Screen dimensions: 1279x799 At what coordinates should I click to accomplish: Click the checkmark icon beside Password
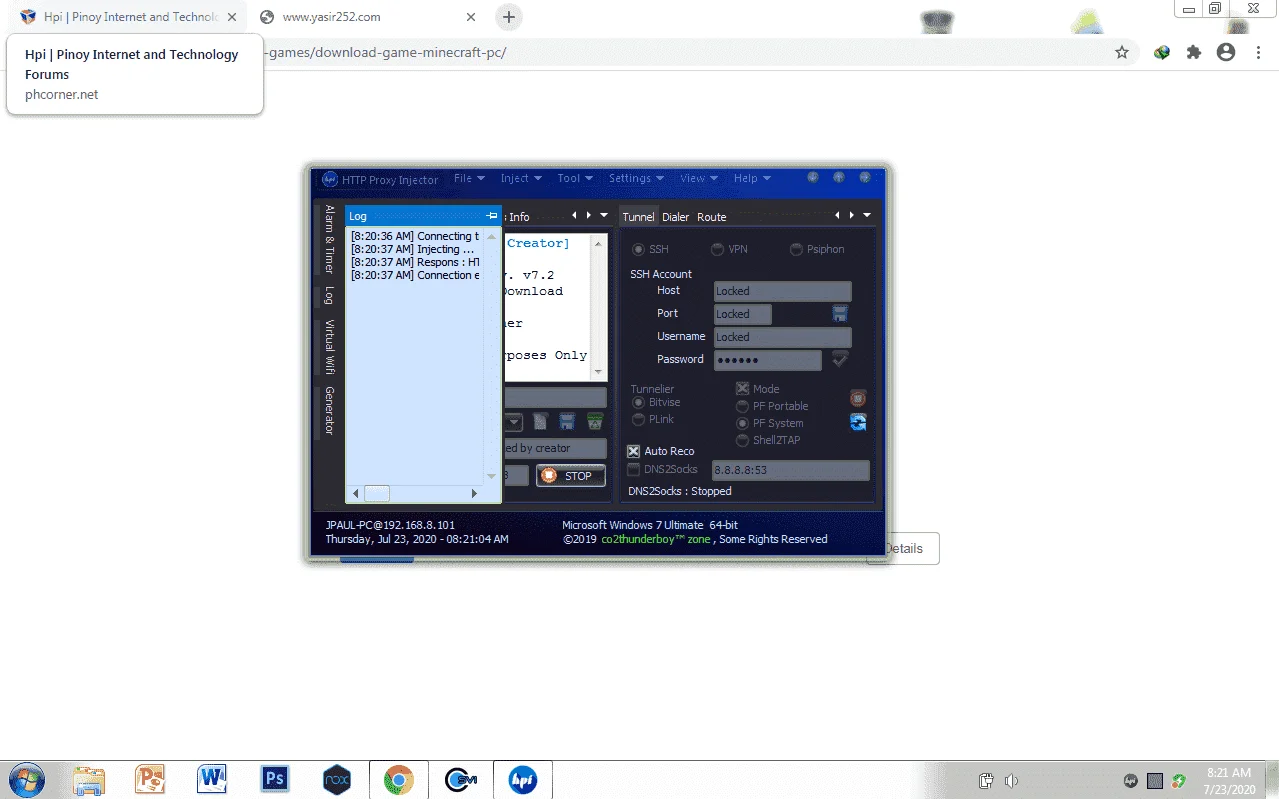[840, 358]
